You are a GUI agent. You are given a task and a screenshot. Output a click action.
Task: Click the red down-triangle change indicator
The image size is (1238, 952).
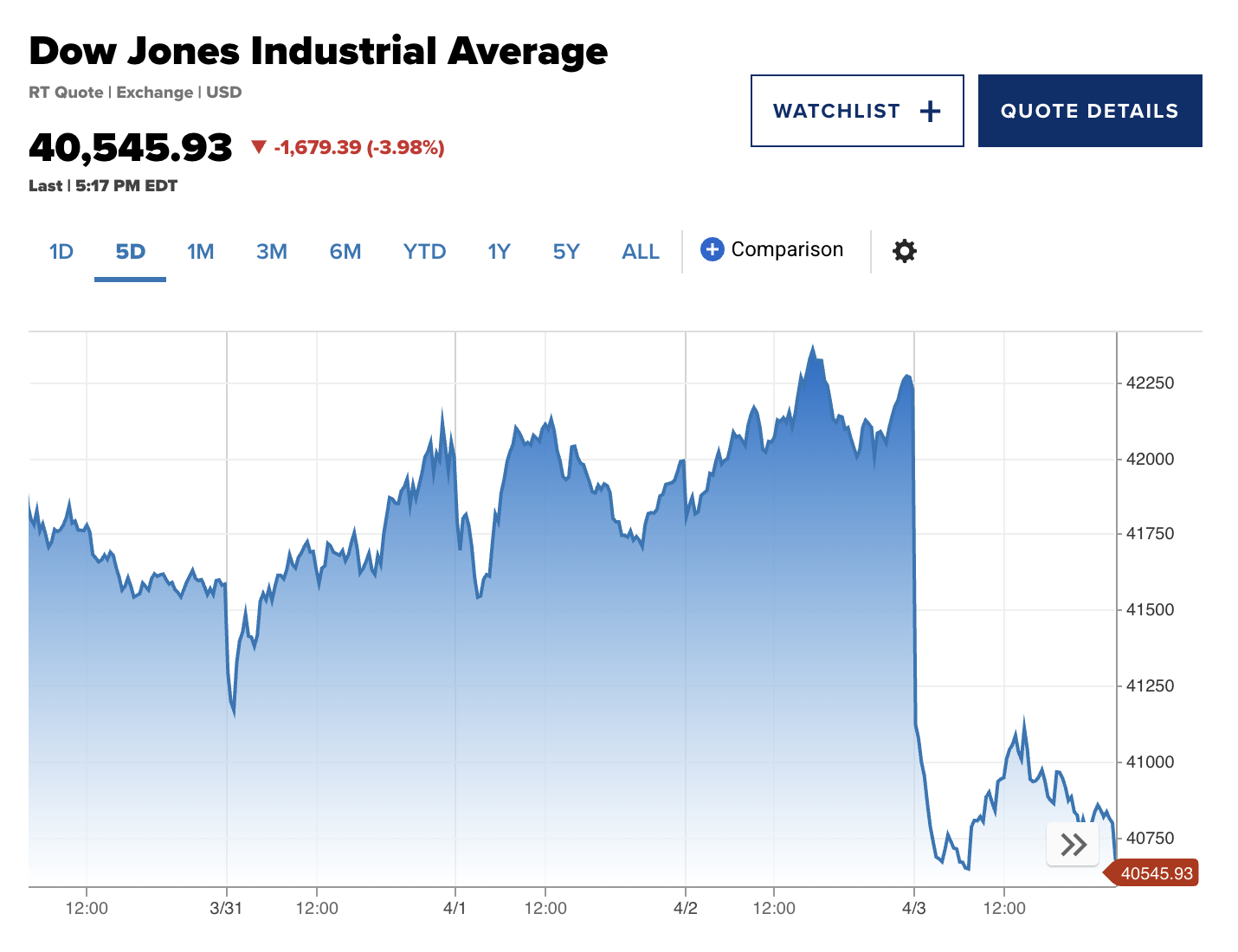(258, 146)
